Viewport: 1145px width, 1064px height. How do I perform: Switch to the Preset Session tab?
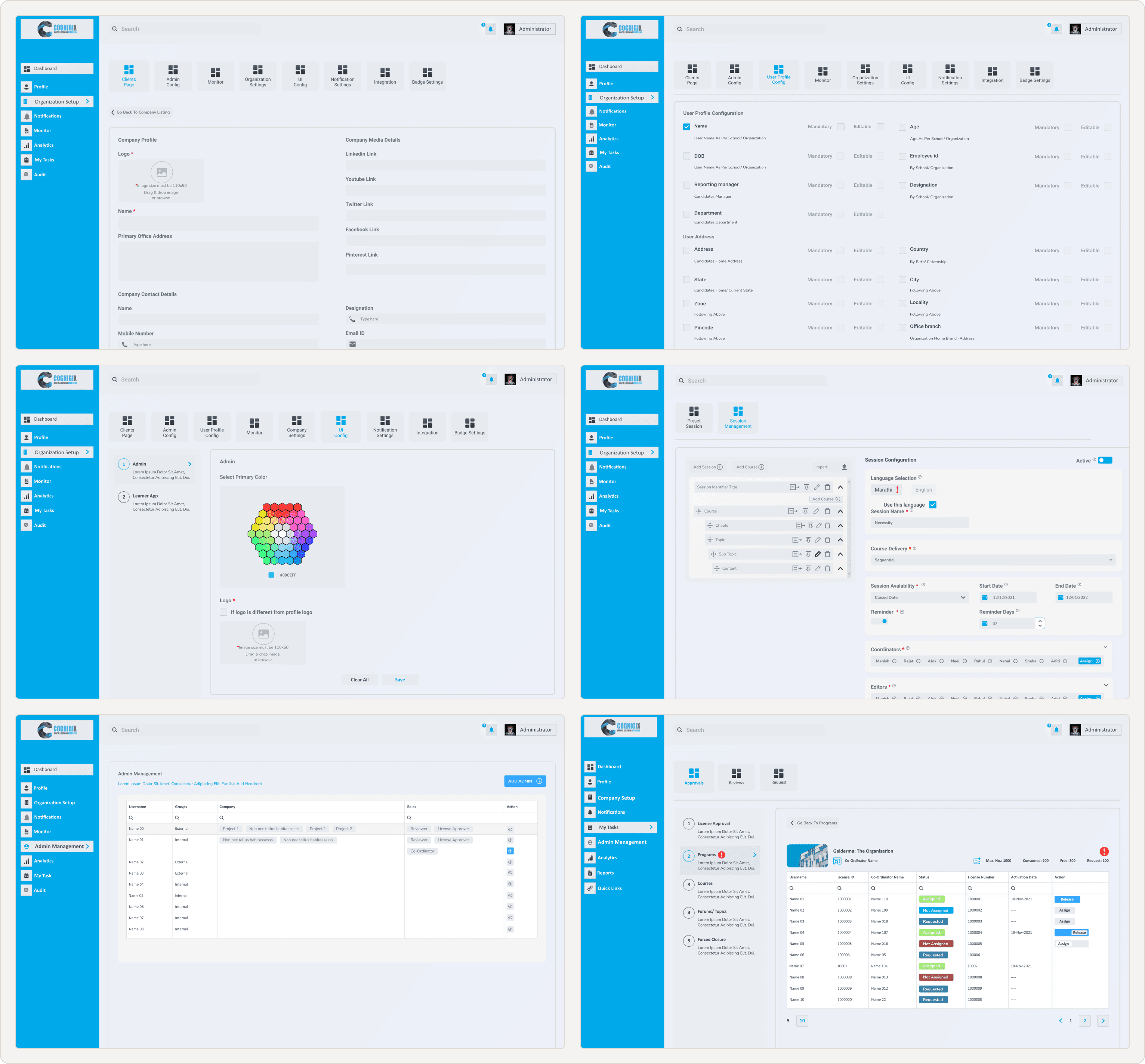pos(694,417)
